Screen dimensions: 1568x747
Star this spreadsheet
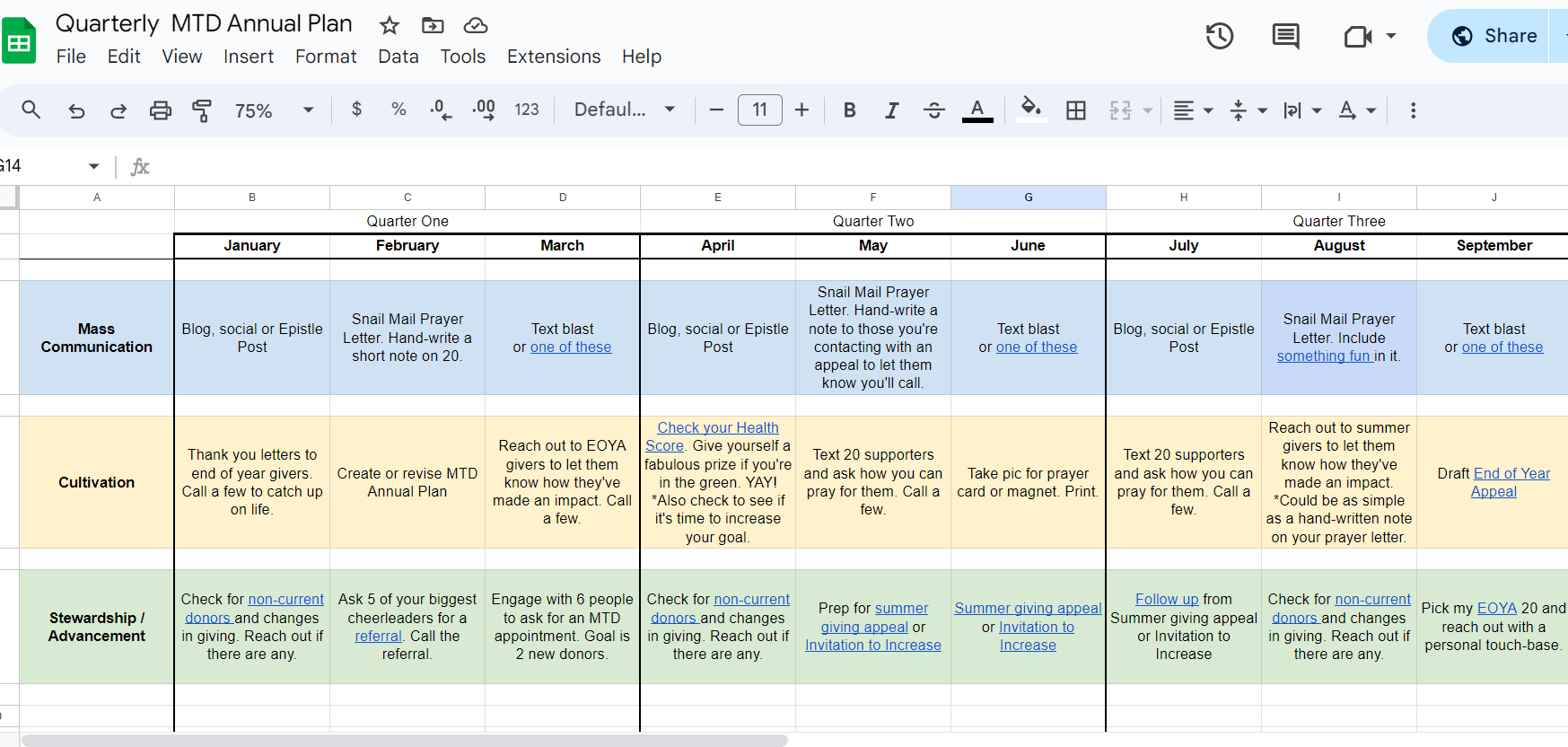(x=389, y=25)
